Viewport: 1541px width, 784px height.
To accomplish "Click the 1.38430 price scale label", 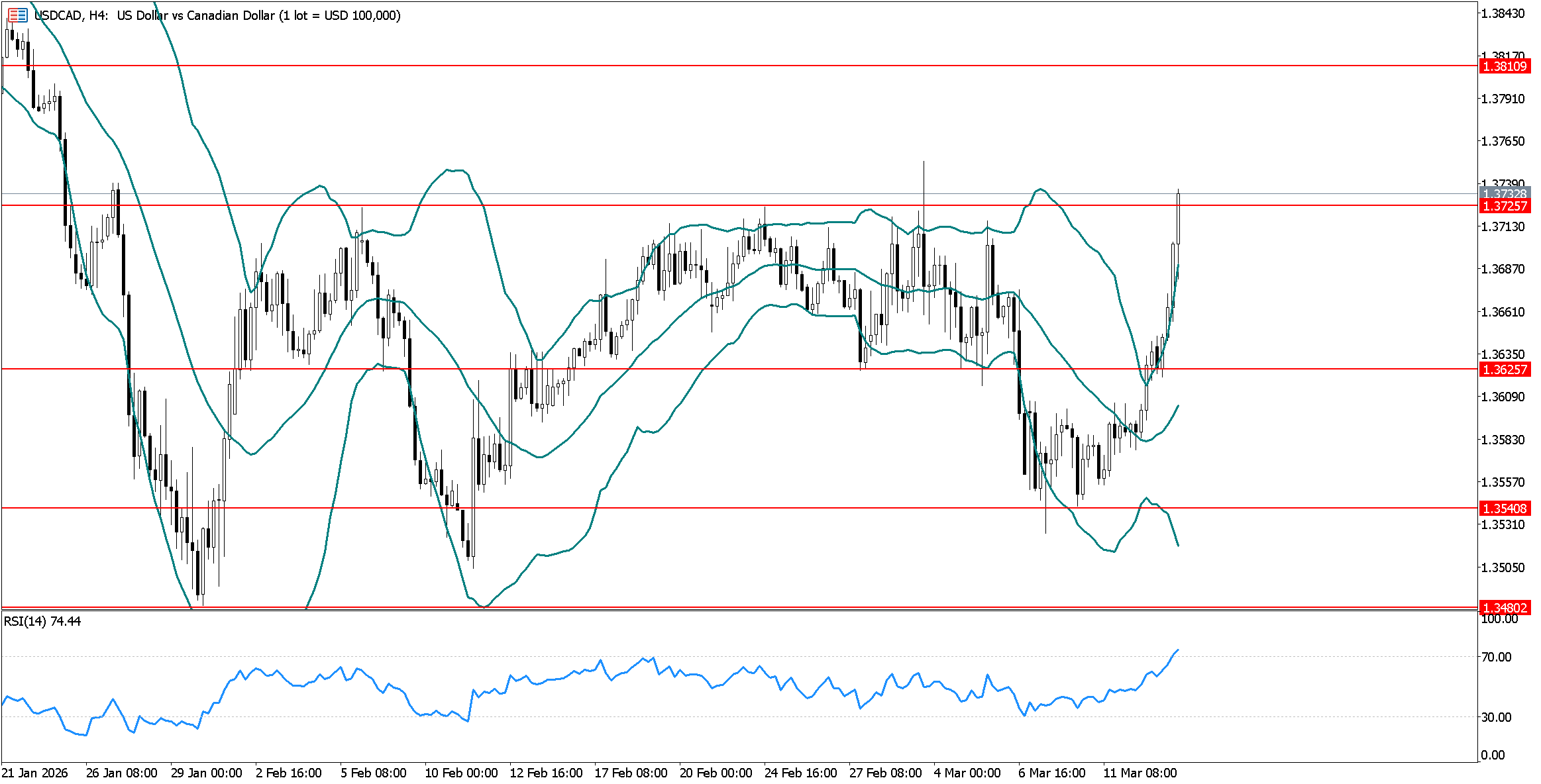I will 1503,13.
